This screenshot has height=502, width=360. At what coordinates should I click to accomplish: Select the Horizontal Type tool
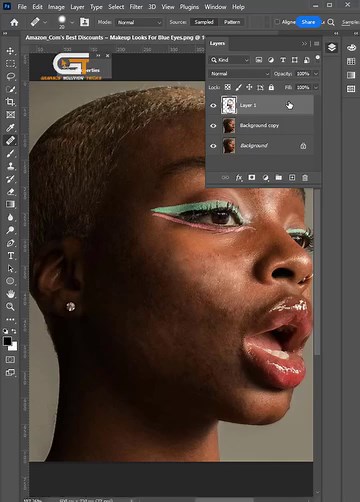[10, 256]
